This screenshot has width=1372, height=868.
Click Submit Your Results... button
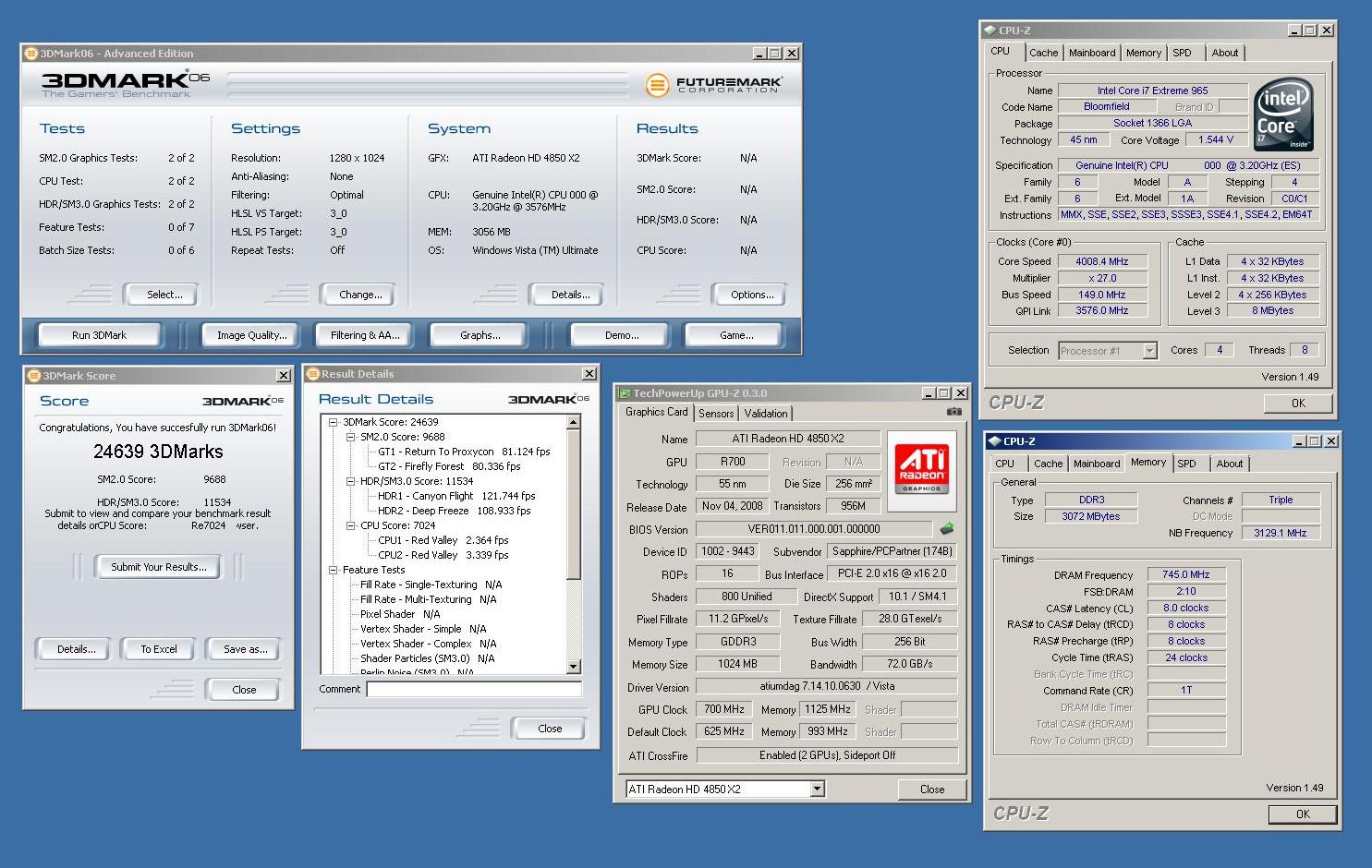pyautogui.click(x=159, y=567)
